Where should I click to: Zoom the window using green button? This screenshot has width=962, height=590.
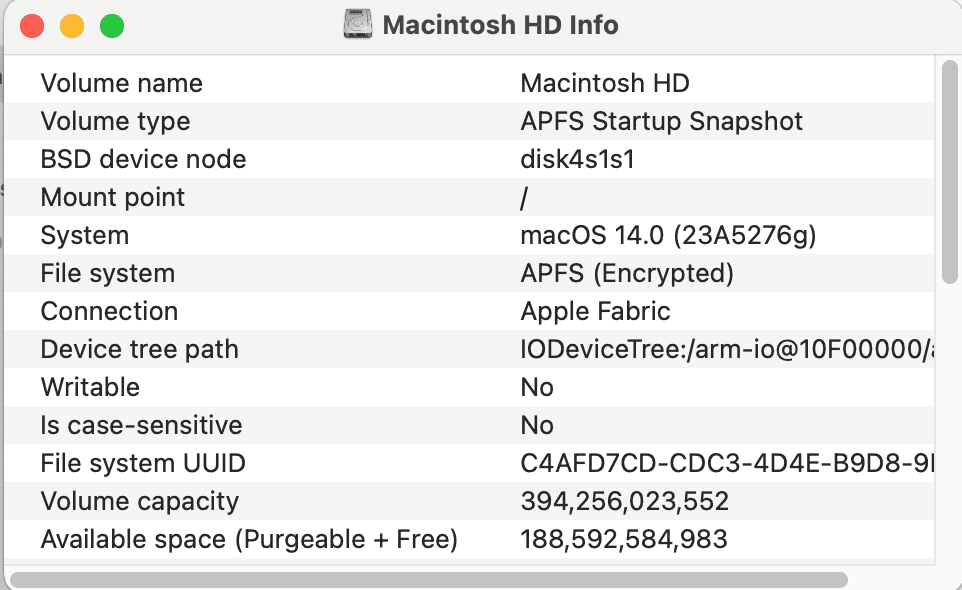click(112, 26)
